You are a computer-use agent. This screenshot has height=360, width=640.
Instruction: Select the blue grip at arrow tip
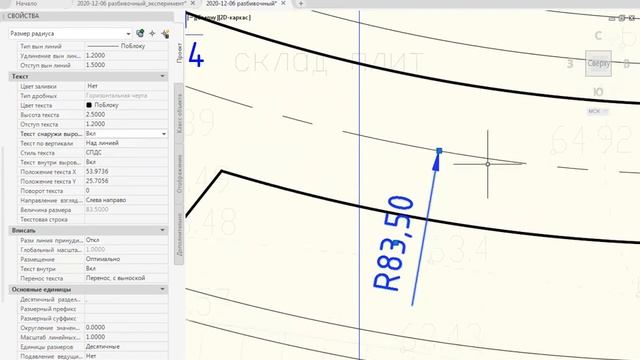pyautogui.click(x=439, y=151)
